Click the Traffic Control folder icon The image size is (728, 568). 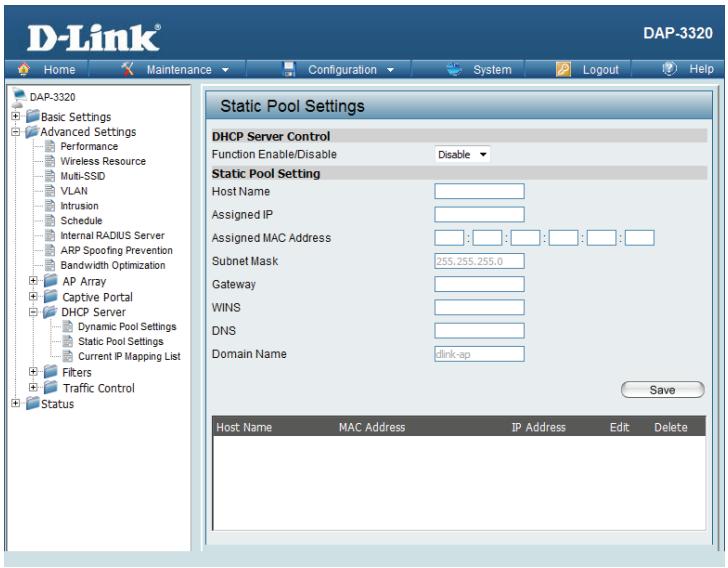tap(51, 387)
